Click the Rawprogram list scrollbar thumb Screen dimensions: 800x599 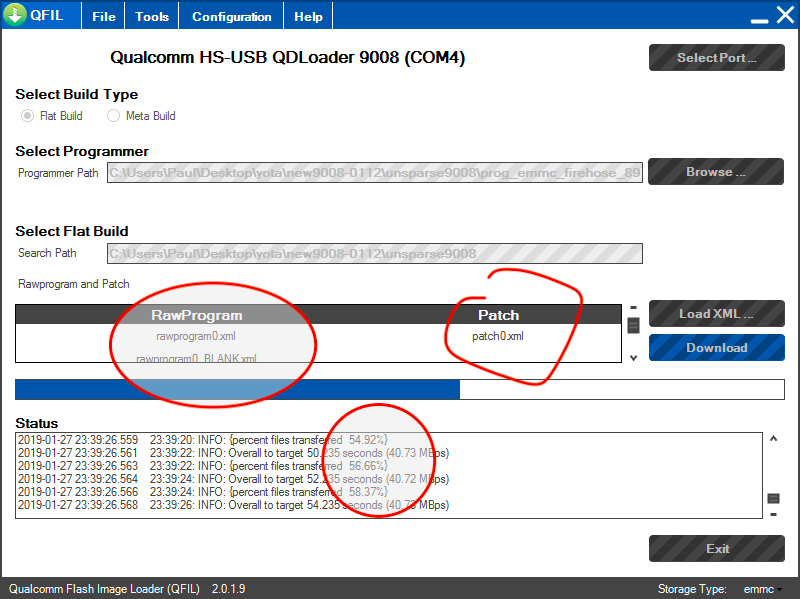(633, 325)
